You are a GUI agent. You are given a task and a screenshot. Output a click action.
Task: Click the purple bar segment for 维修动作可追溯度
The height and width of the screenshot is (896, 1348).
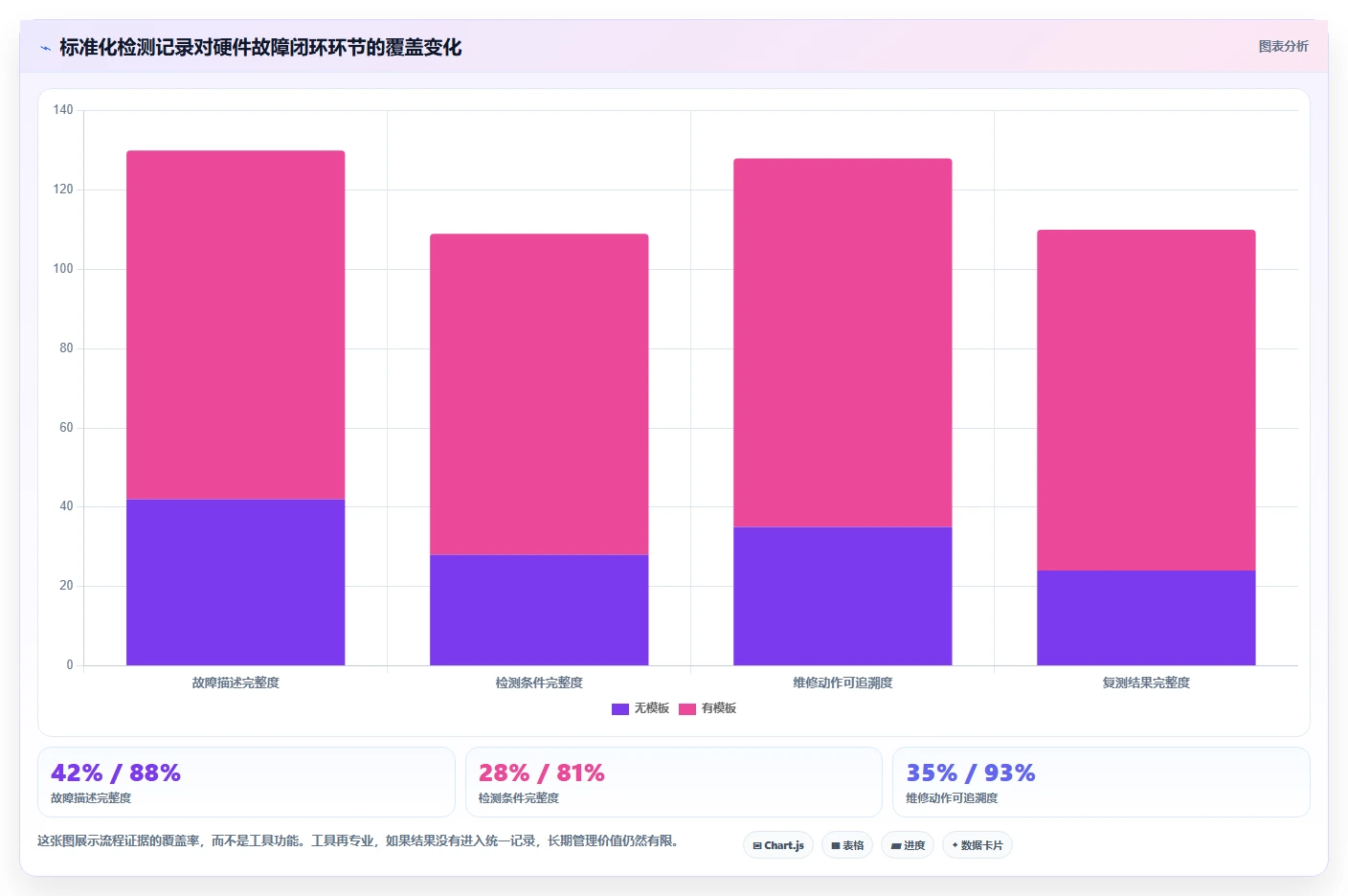pos(842,595)
